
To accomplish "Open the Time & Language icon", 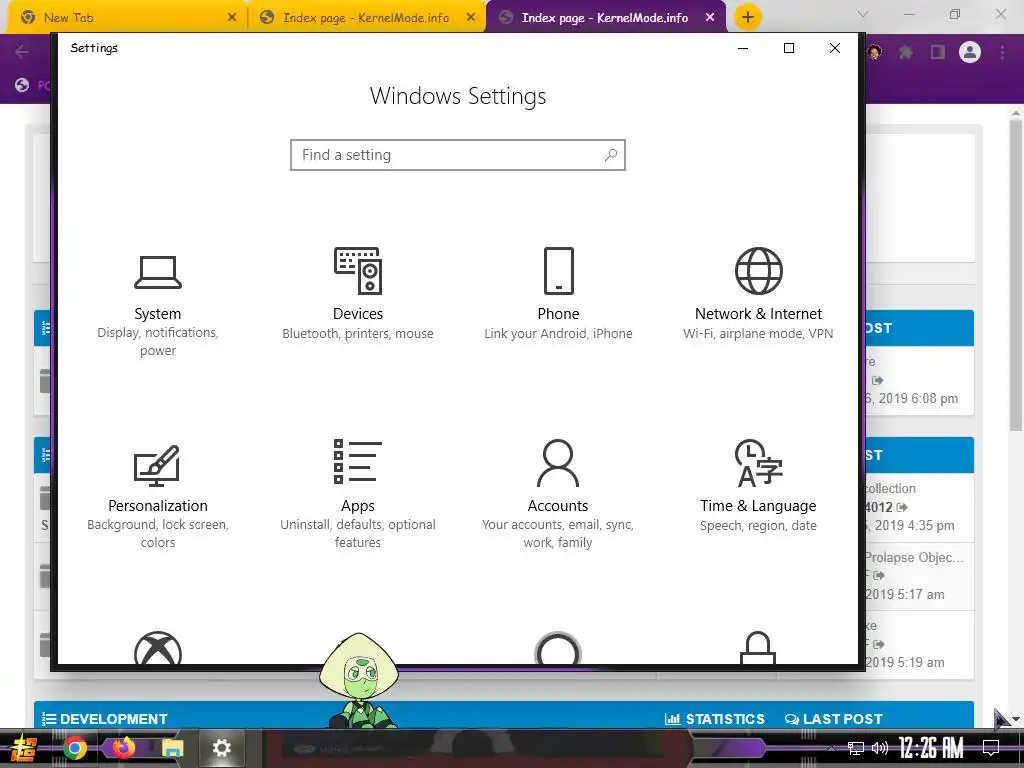I will [x=758, y=463].
